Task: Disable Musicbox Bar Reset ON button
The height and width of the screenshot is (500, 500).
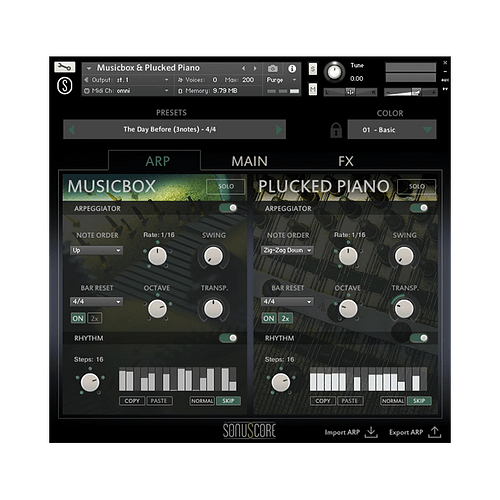Action: tap(78, 318)
